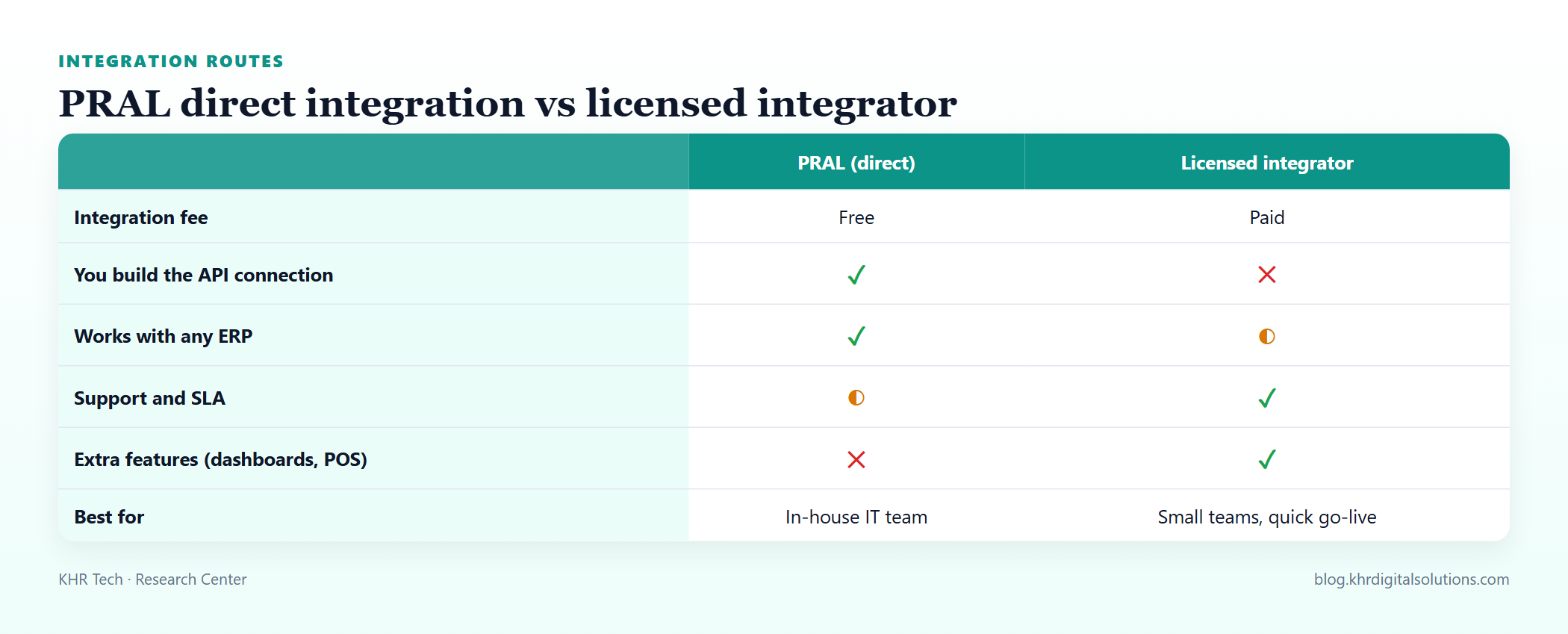Click the In-house IT team cell
Viewport: 1568px width, 634px height.
pyautogui.click(x=856, y=517)
